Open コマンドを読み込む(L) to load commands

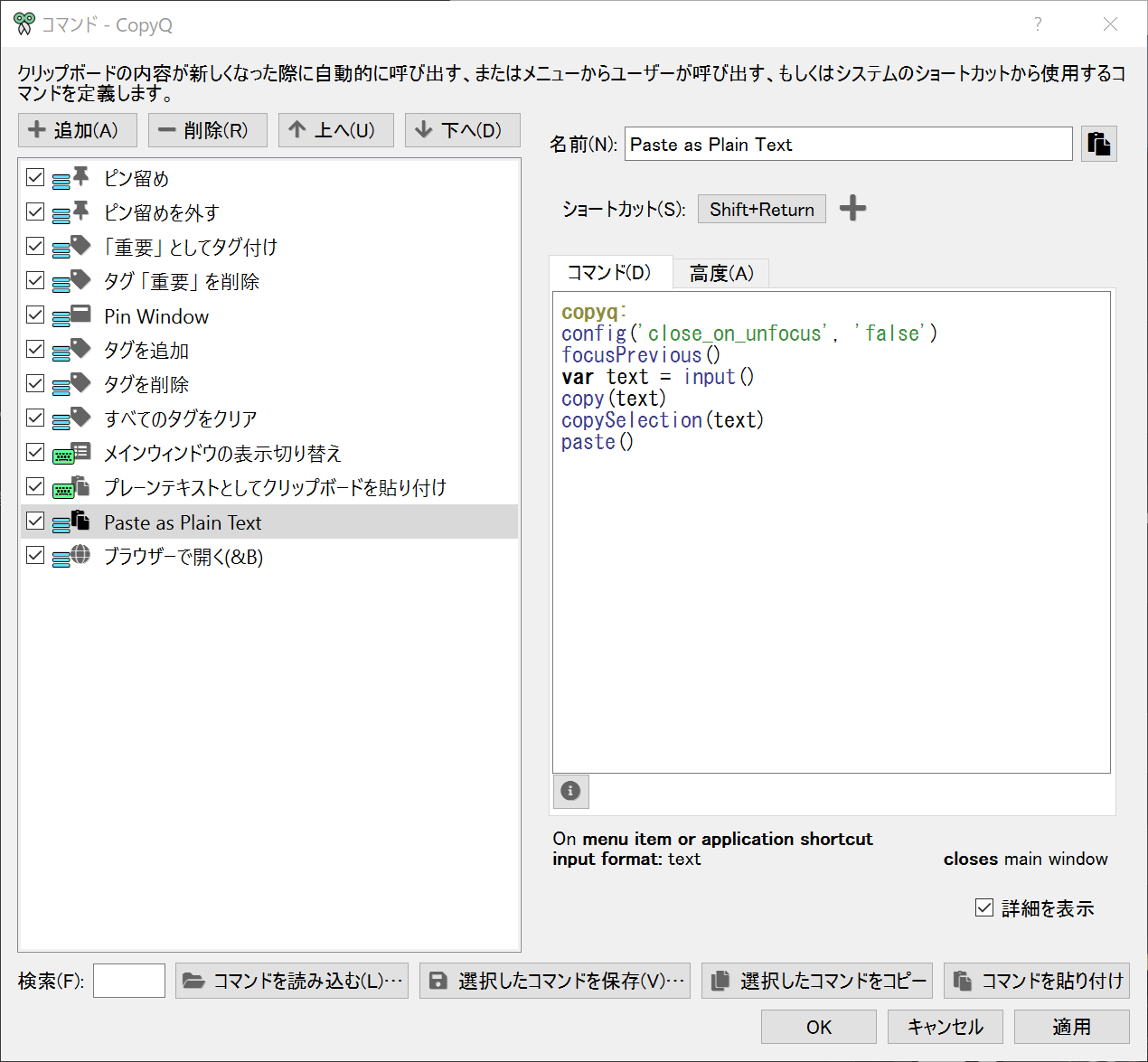click(292, 981)
